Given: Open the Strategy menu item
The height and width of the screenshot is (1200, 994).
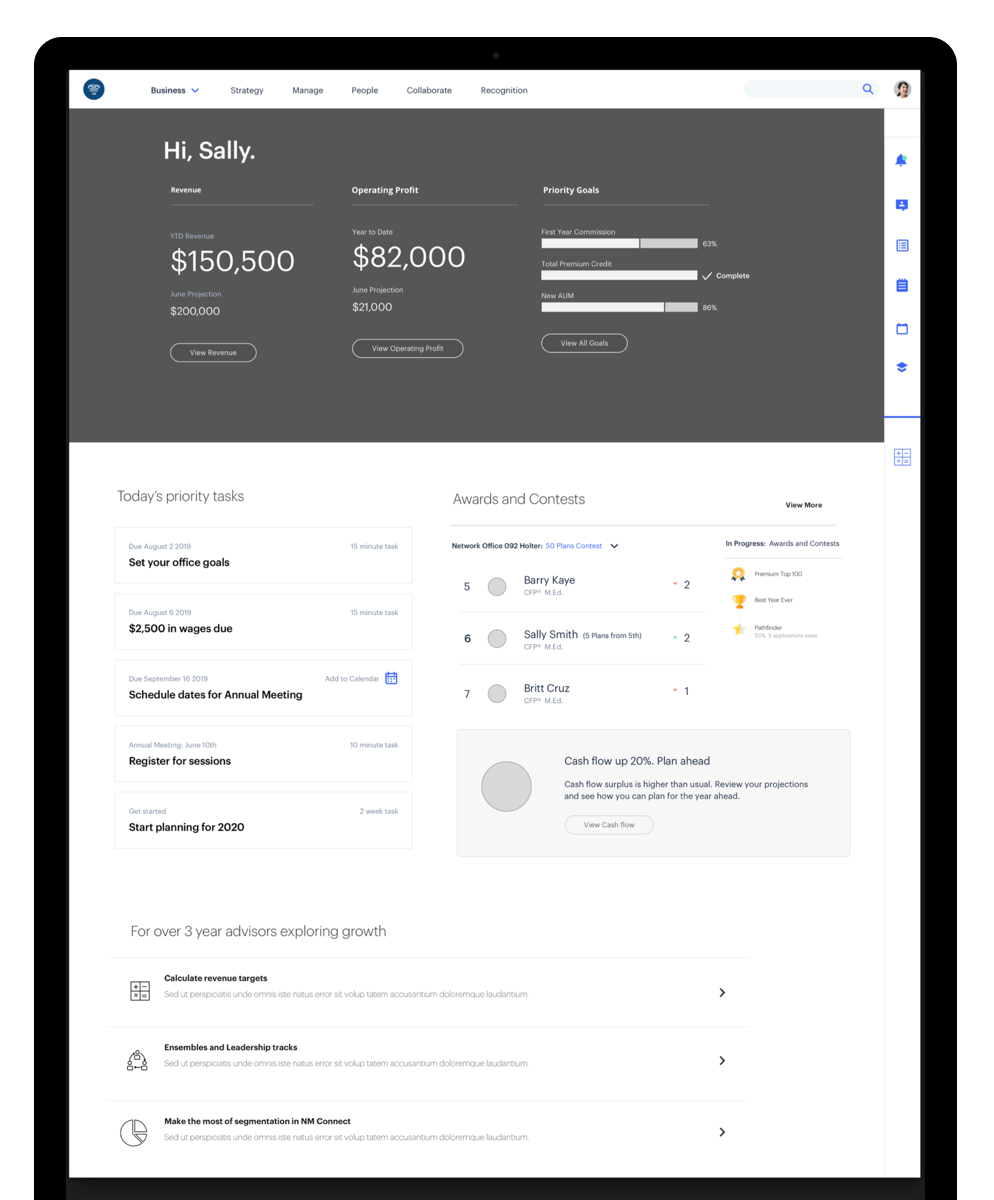Looking at the screenshot, I should (x=247, y=90).
